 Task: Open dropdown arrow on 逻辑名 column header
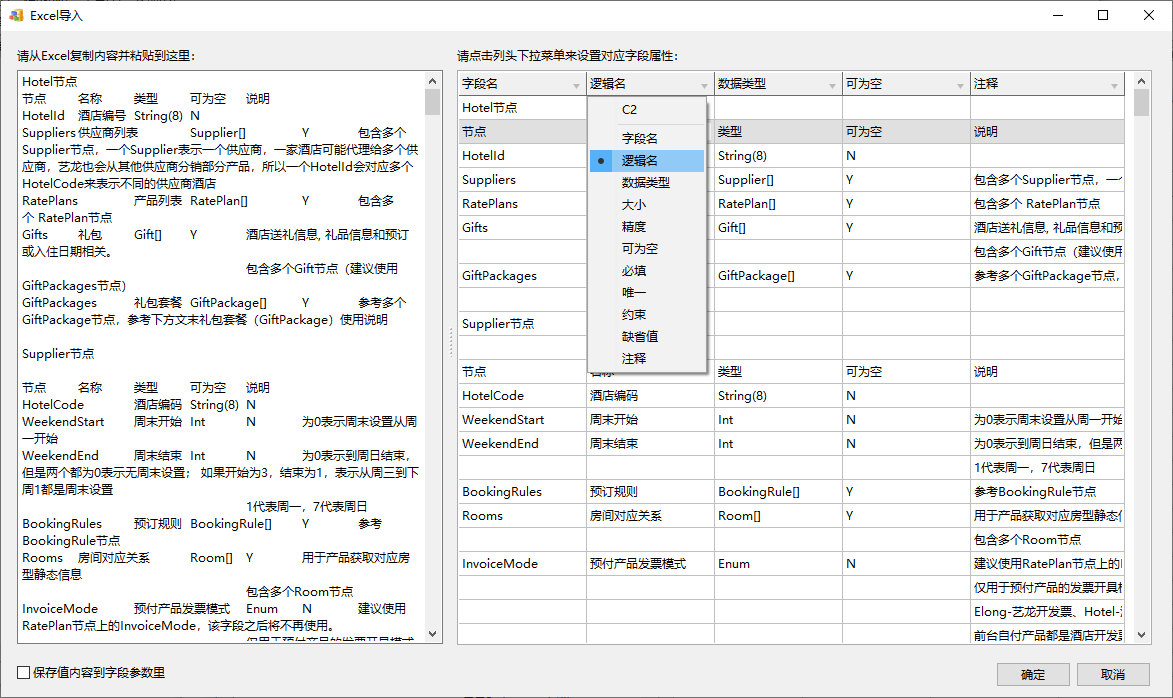[x=703, y=86]
